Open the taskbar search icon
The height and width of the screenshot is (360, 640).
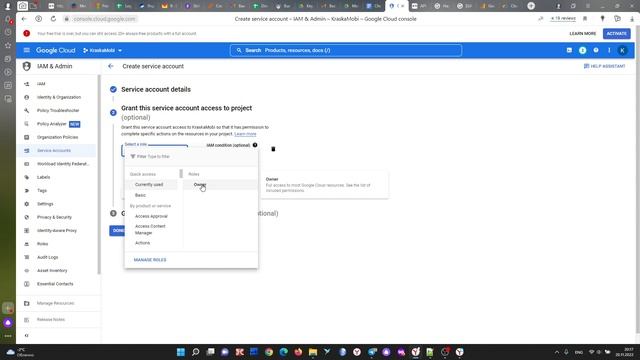point(196,352)
